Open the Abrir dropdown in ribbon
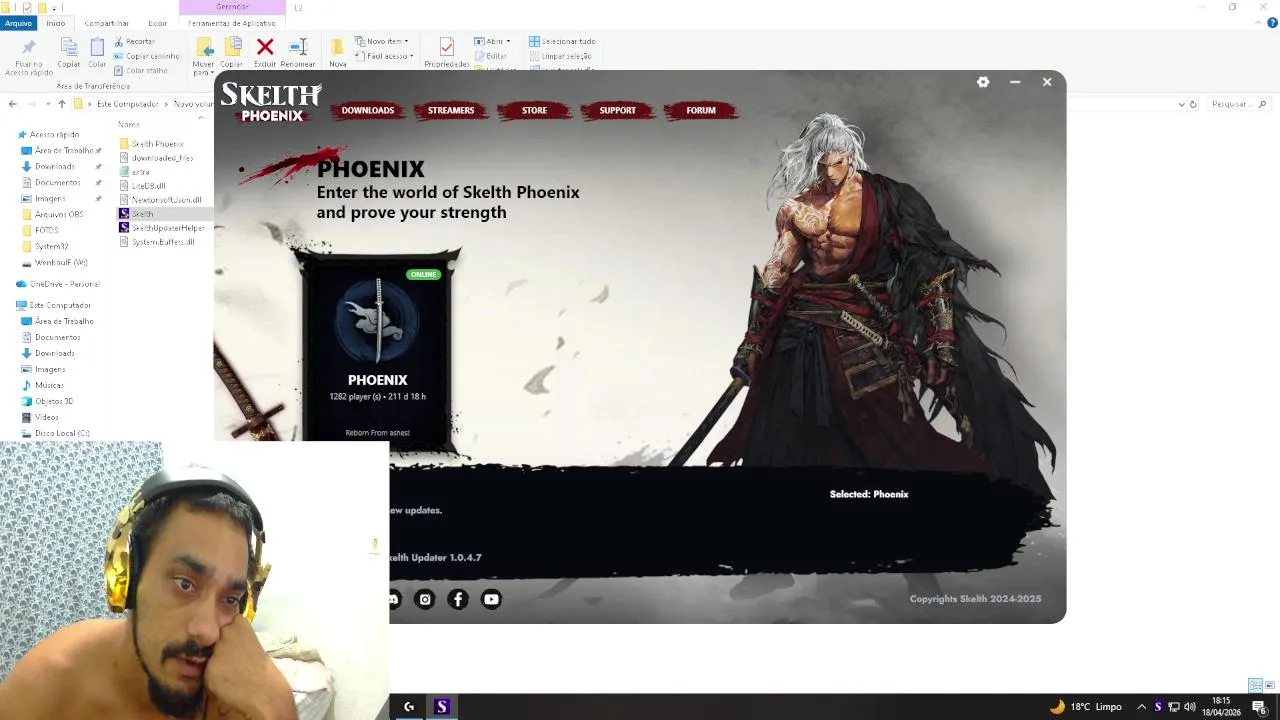The height and width of the screenshot is (720, 1280). [493, 41]
